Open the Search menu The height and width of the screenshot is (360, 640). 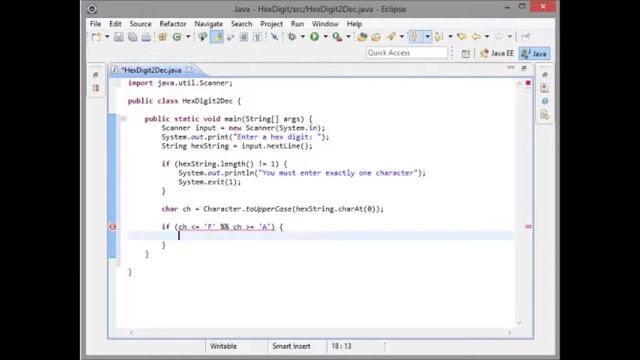(x=241, y=24)
